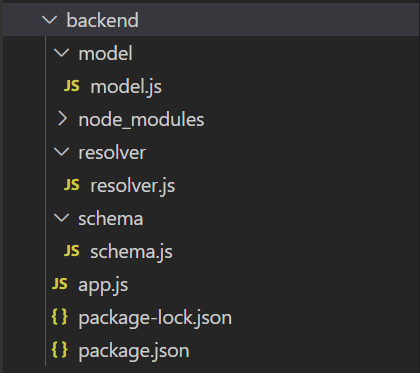Select the schema folder label
The image size is (420, 373).
[x=111, y=219]
